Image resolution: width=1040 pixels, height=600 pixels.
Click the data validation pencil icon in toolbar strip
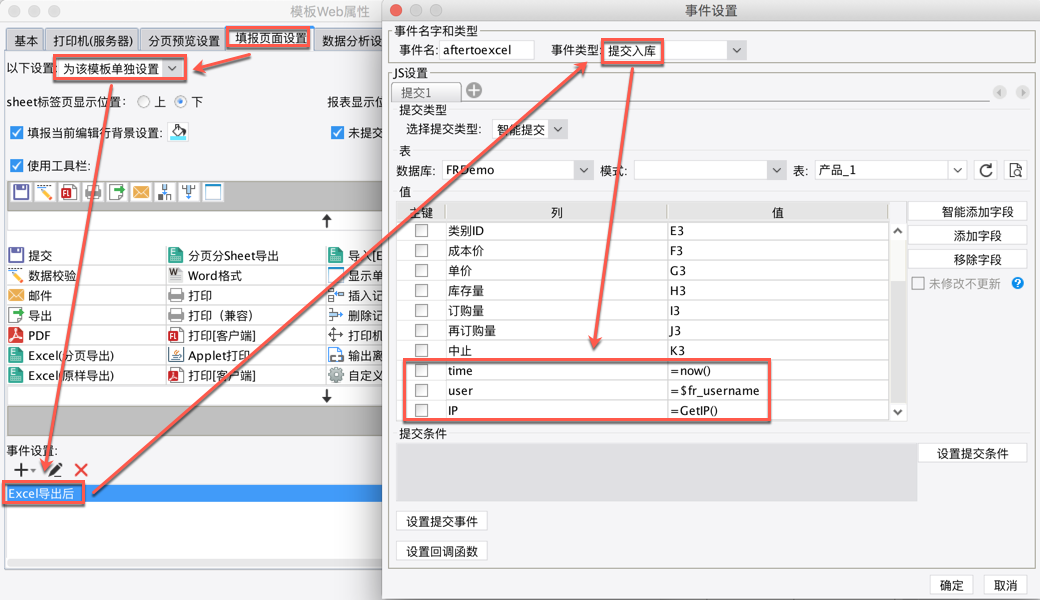(45, 192)
